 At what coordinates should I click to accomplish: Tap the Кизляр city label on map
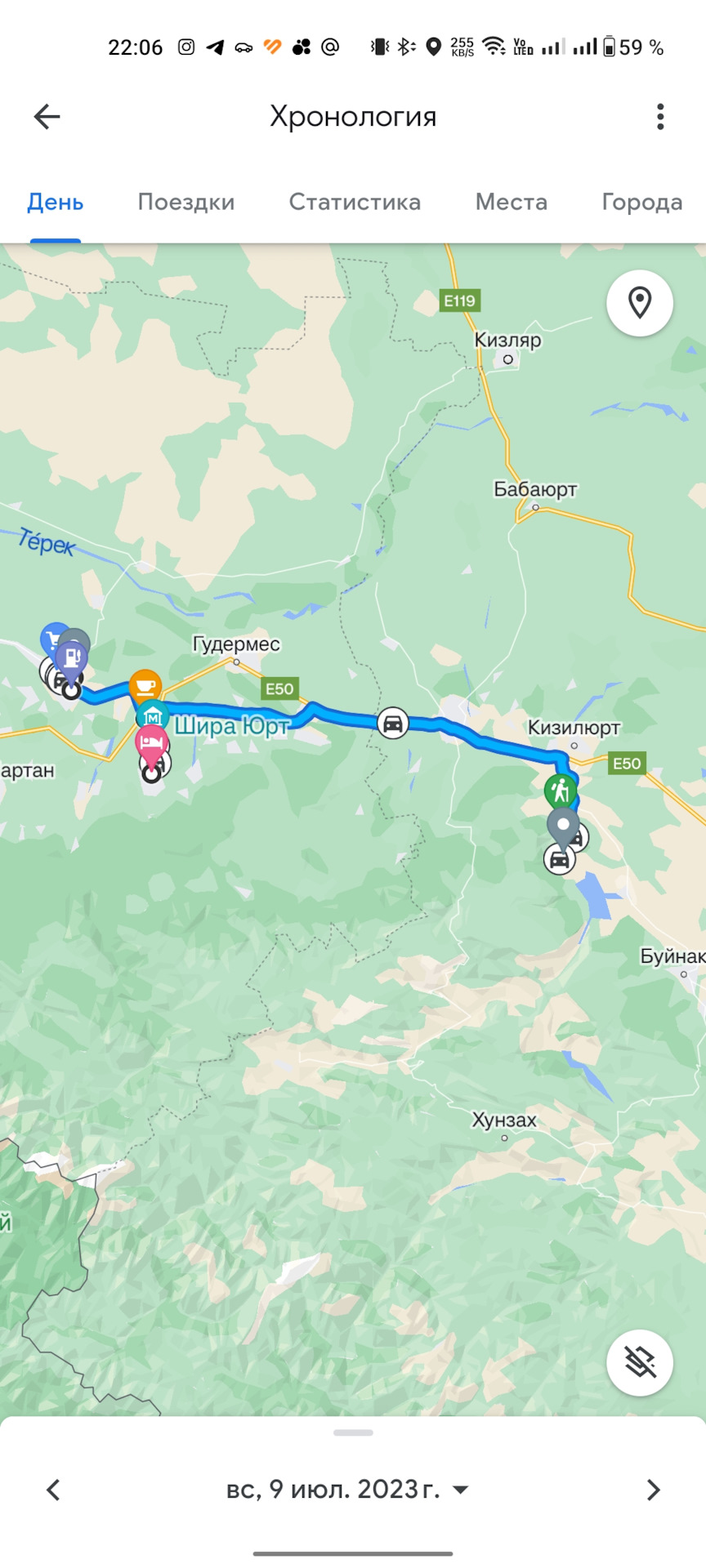[x=507, y=340]
